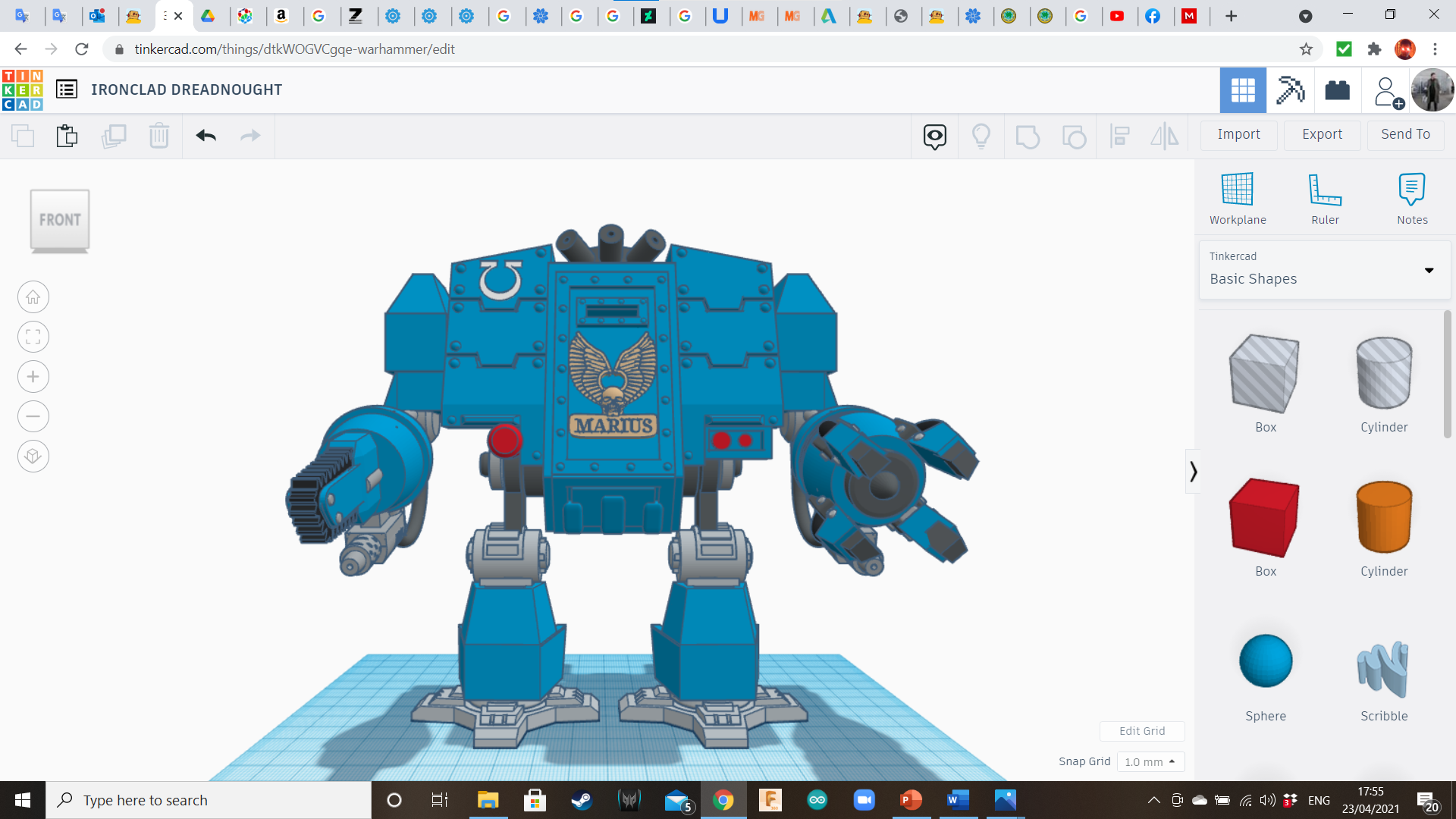
Task: Select the Ruler tool
Action: (1325, 197)
